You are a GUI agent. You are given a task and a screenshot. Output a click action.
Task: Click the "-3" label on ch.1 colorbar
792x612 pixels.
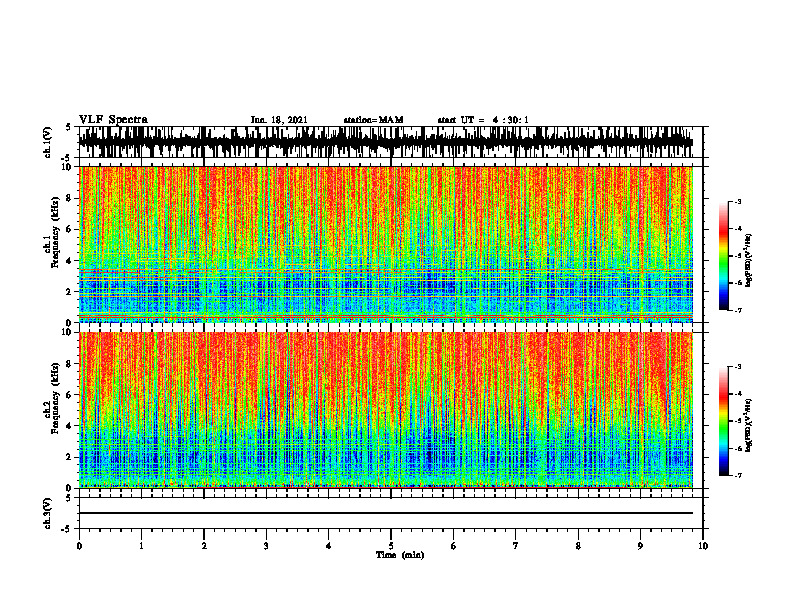(738, 201)
